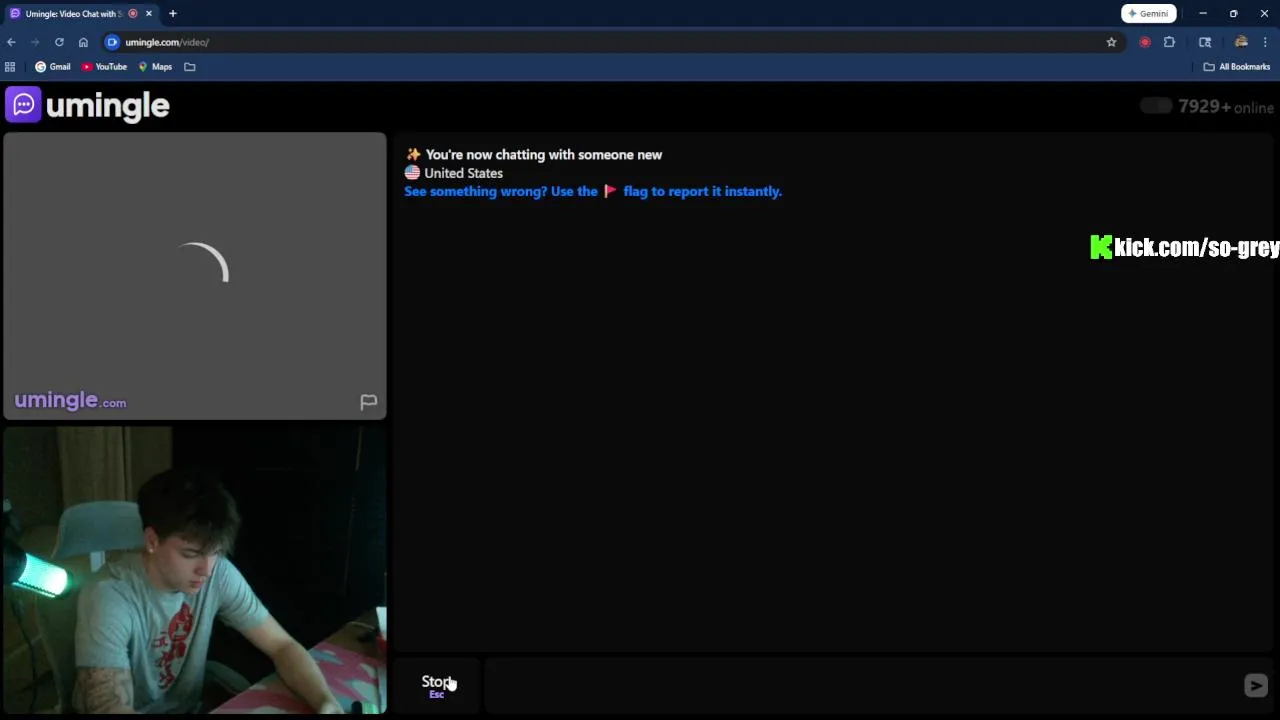1280x720 pixels.
Task: Open the browser home page icon
Action: [x=83, y=42]
